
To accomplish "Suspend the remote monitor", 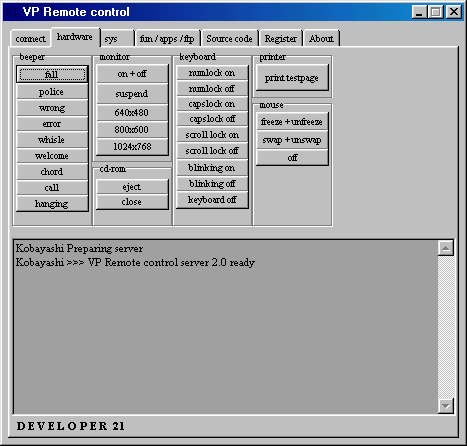I will coord(132,94).
